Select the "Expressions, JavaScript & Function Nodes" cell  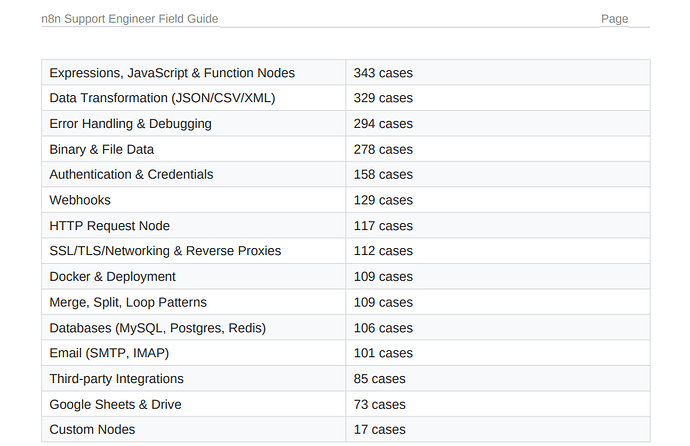click(x=172, y=73)
